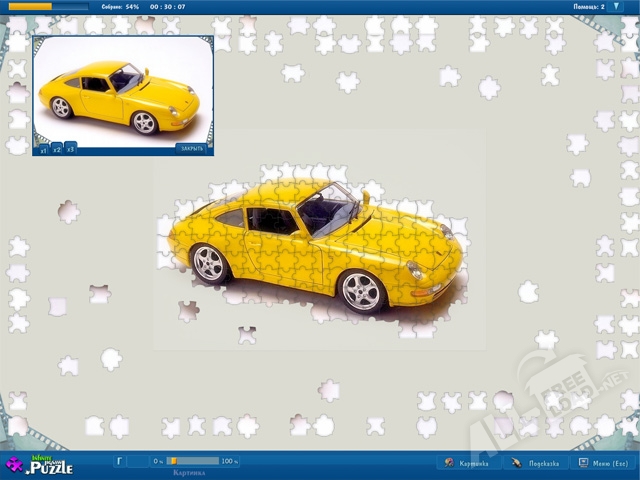Click the yellow car preview thumbnail

point(122,93)
